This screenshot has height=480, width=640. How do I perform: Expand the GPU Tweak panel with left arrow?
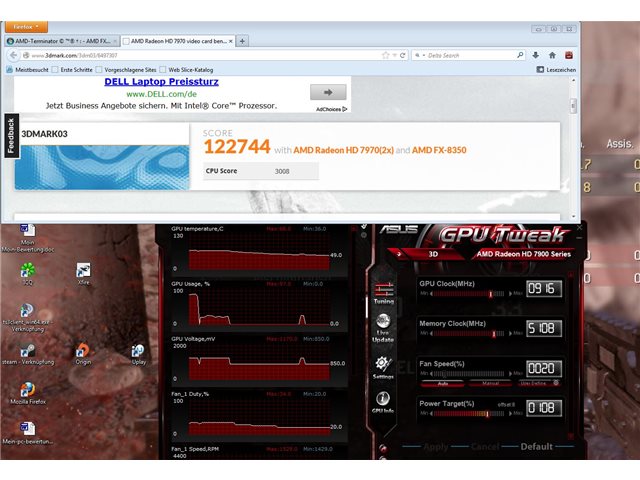pos(399,254)
